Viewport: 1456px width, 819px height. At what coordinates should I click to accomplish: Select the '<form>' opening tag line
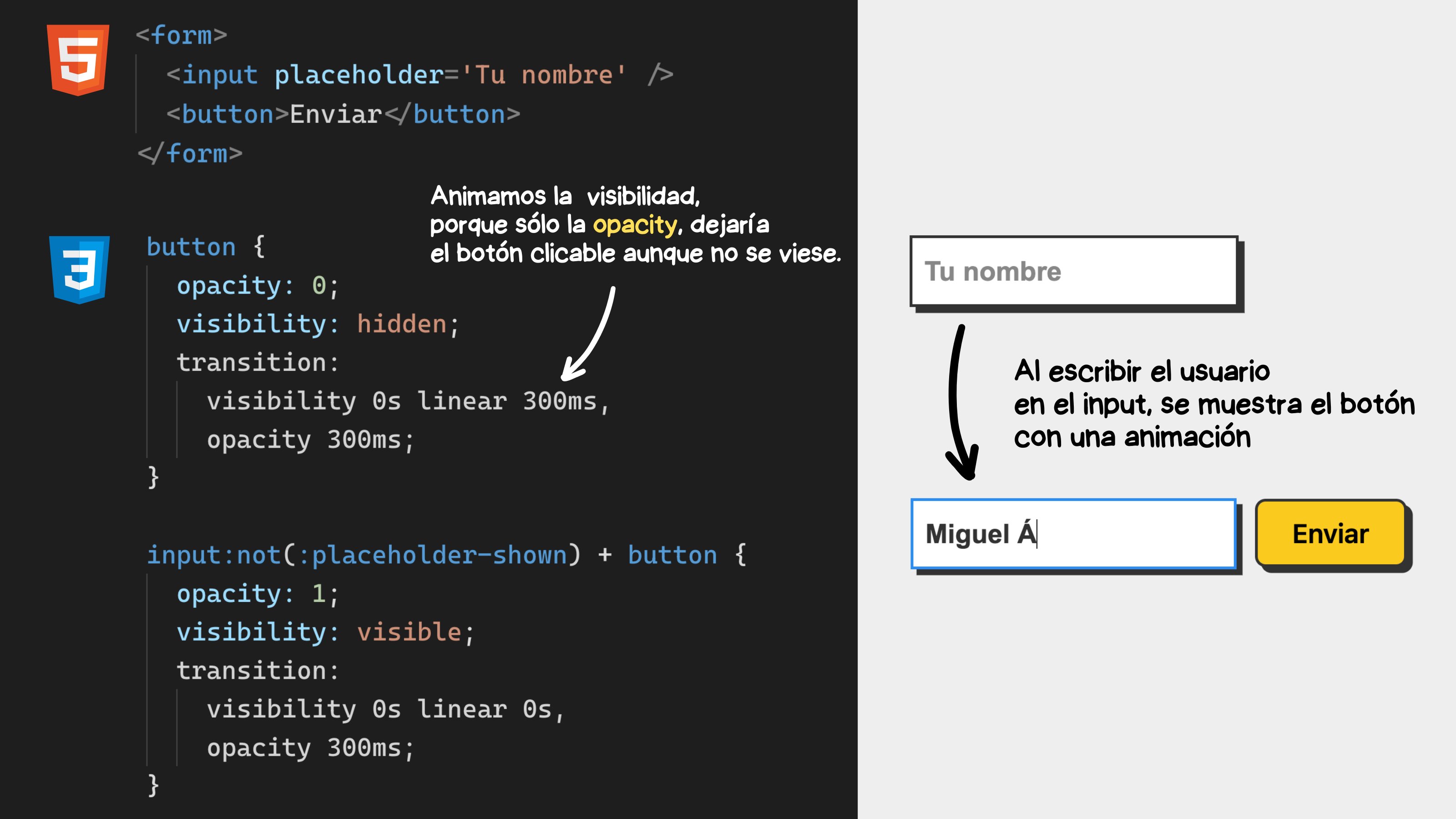point(182,35)
